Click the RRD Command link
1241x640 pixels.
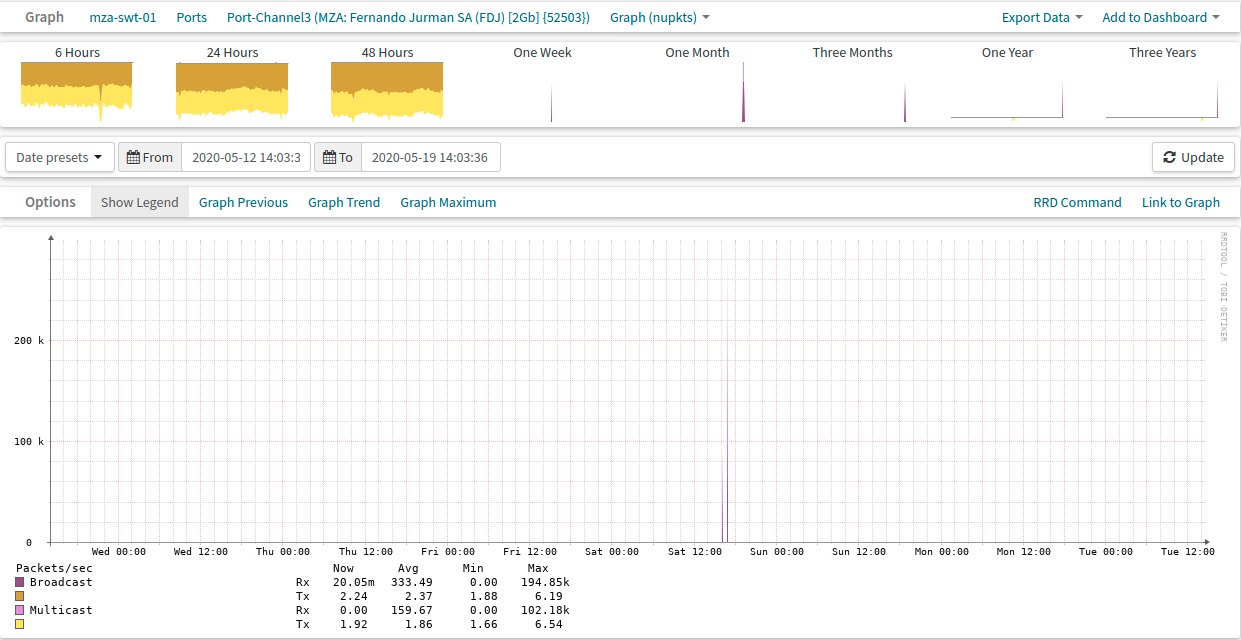[x=1077, y=202]
